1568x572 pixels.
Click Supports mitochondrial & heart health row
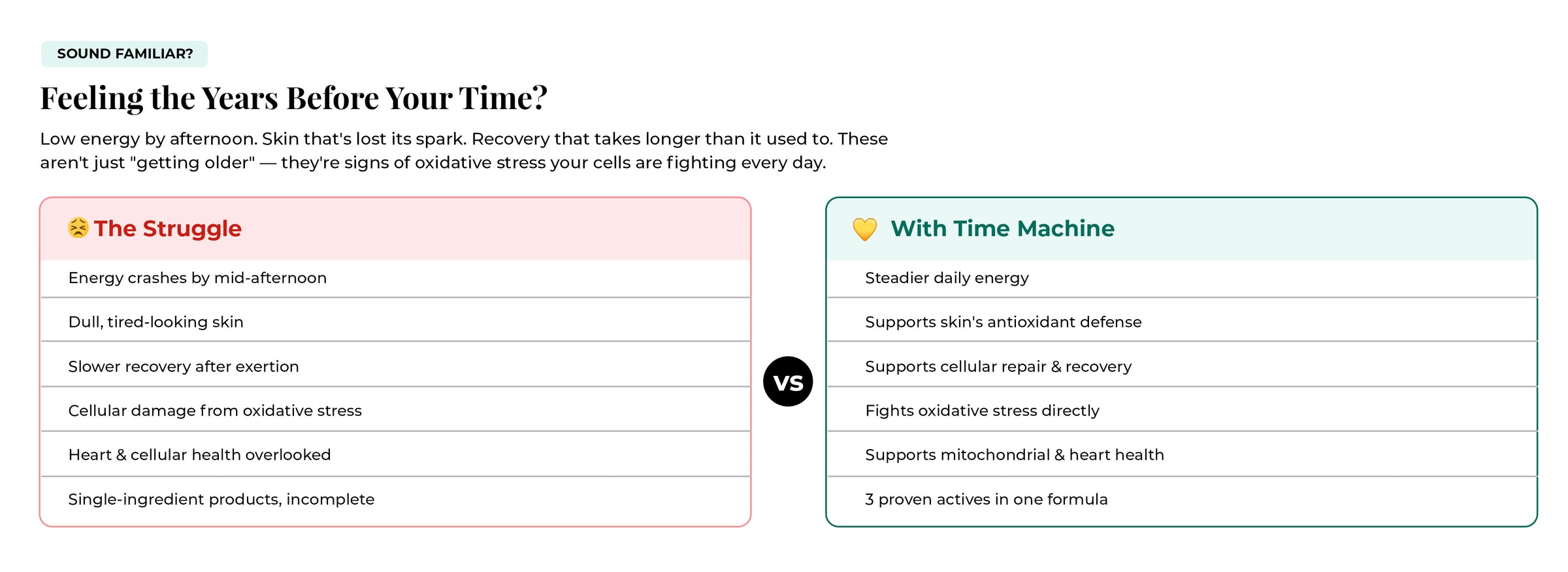[x=1182, y=454]
